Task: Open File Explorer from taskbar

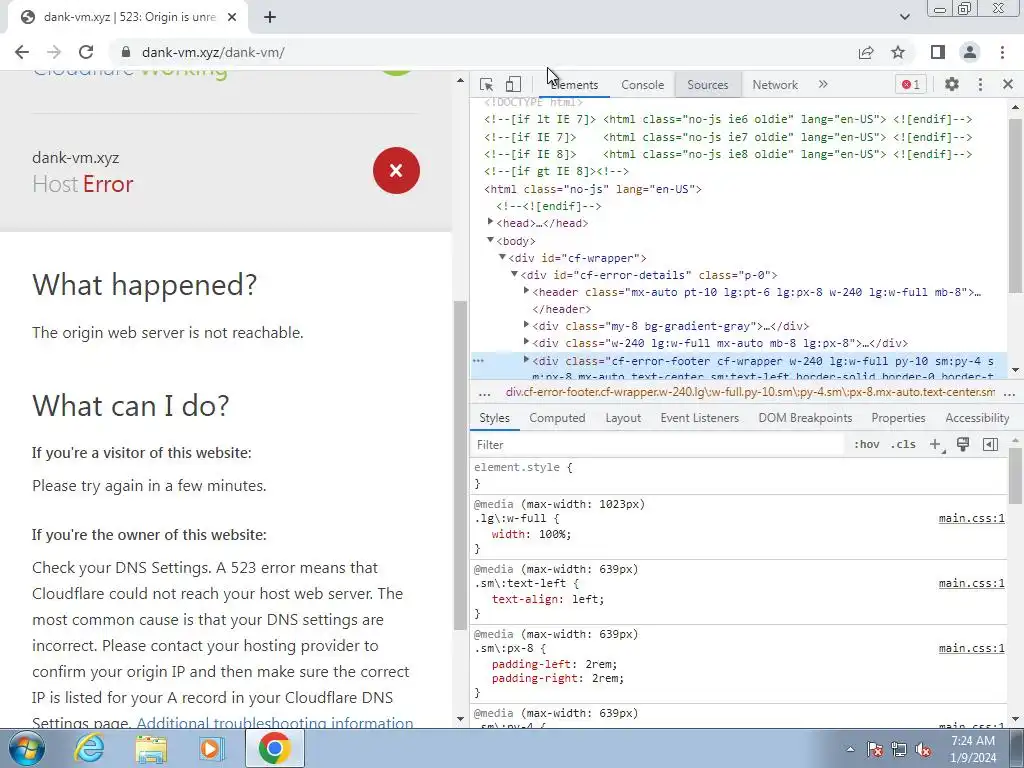Action: click(150, 748)
